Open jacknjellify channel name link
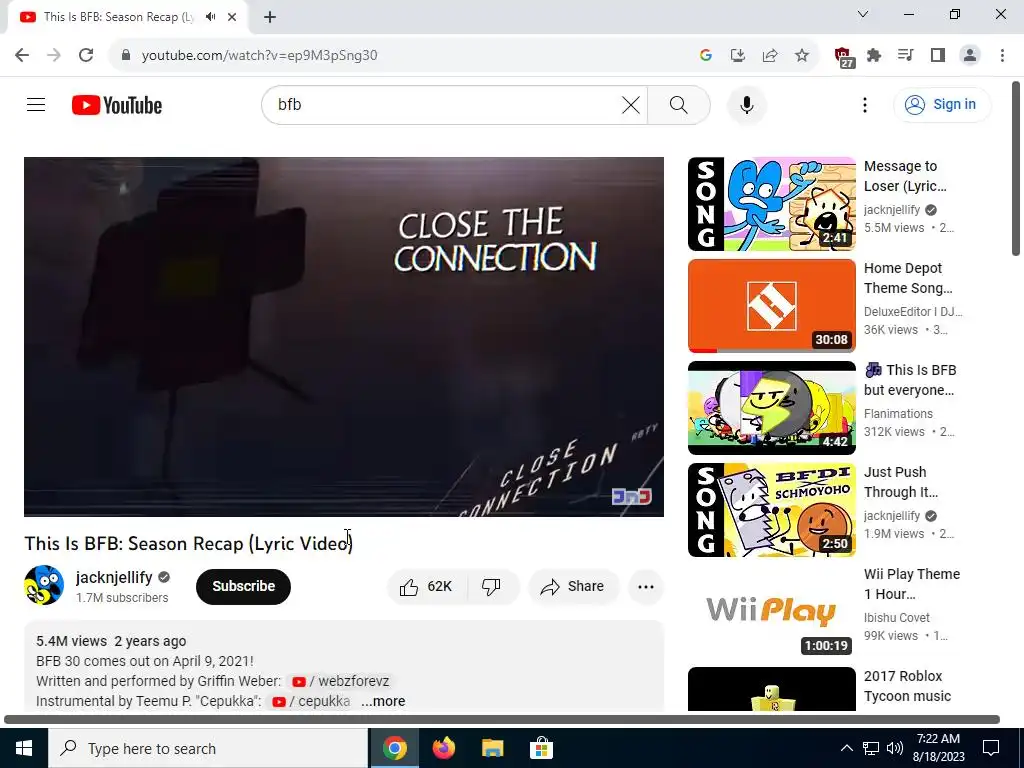This screenshot has width=1024, height=768. [114, 577]
